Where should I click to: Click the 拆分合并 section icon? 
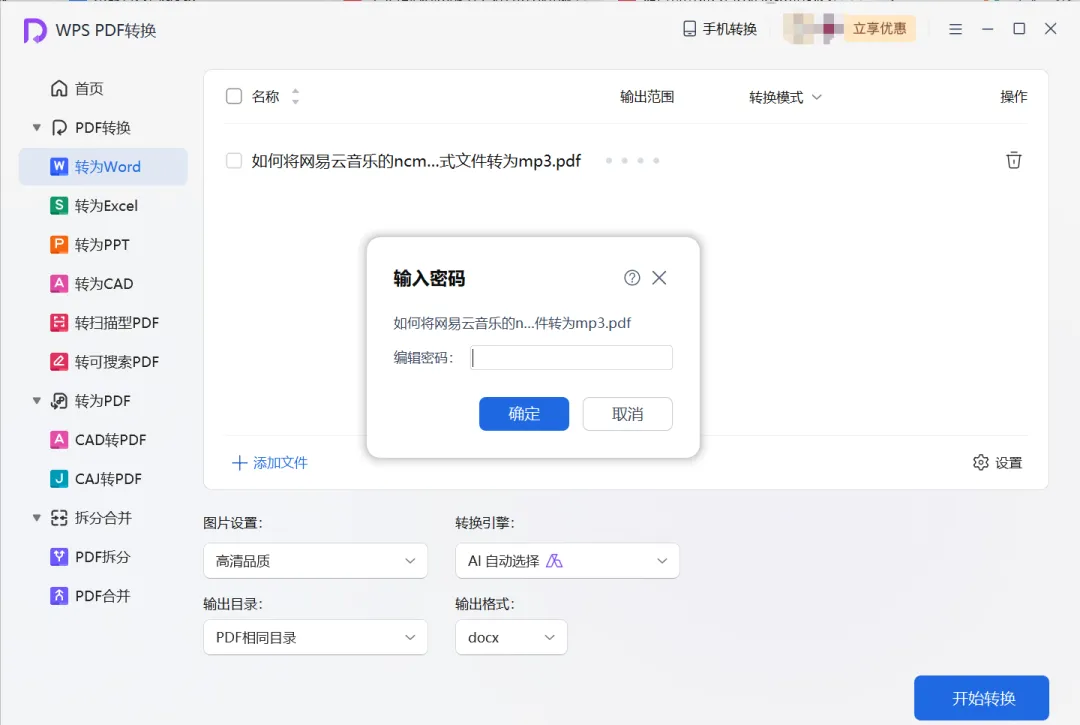pyautogui.click(x=59, y=518)
